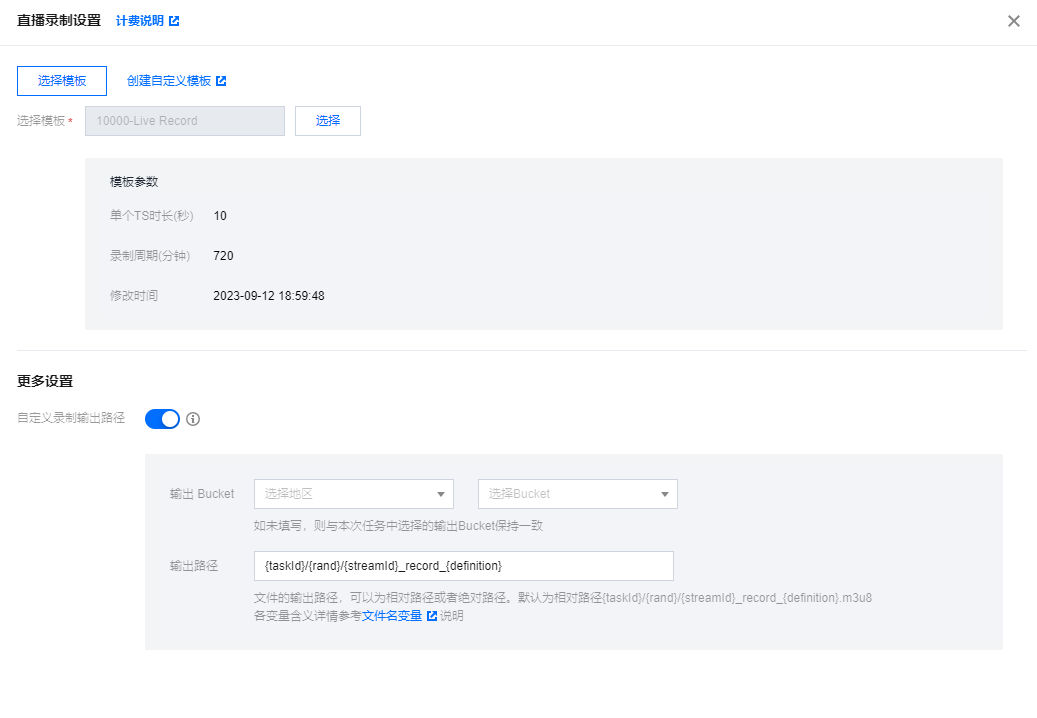Click the arrow of the 选择地区 dropdown
The image size is (1037, 718).
click(440, 494)
